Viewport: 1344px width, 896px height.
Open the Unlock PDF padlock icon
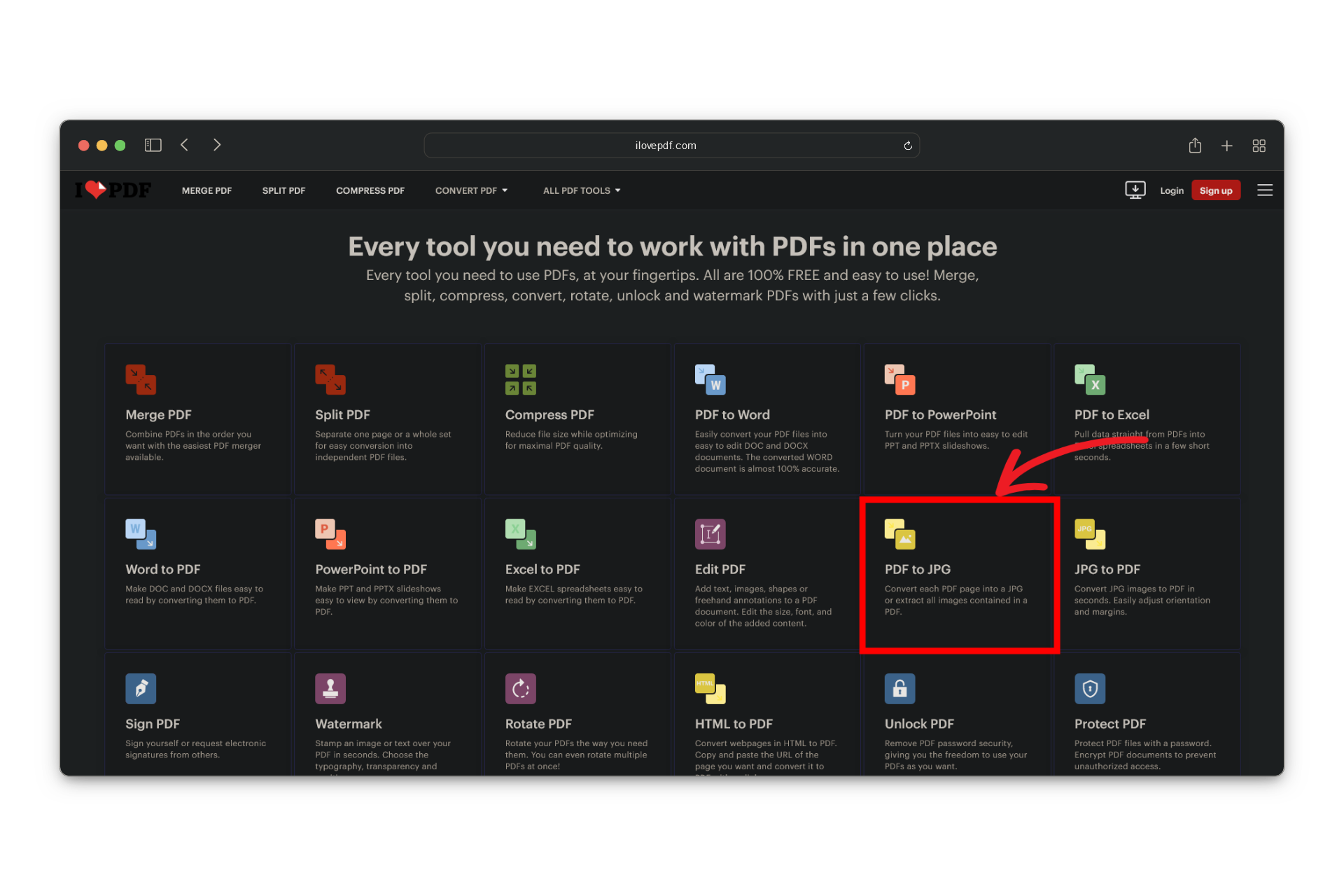(x=899, y=689)
